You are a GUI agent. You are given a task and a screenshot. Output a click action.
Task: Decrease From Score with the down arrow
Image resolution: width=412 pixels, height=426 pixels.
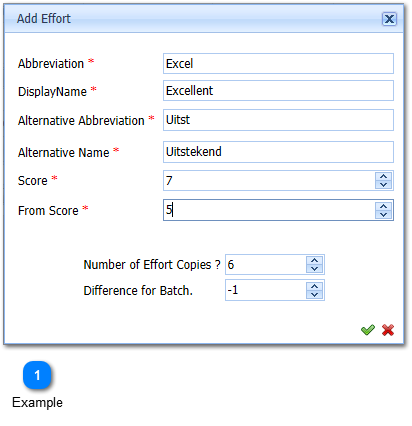tap(383, 214)
